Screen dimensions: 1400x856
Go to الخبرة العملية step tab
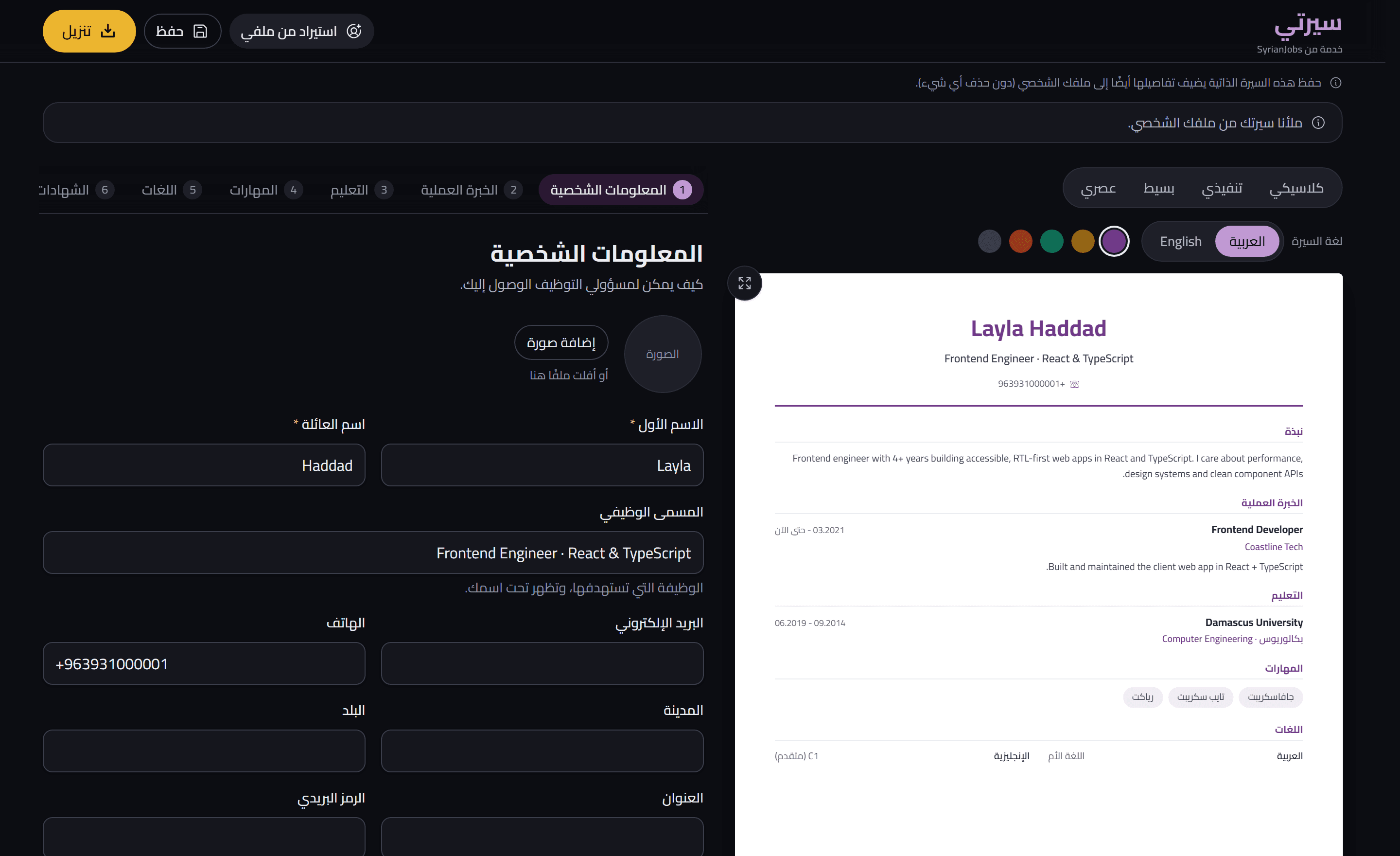pos(471,190)
